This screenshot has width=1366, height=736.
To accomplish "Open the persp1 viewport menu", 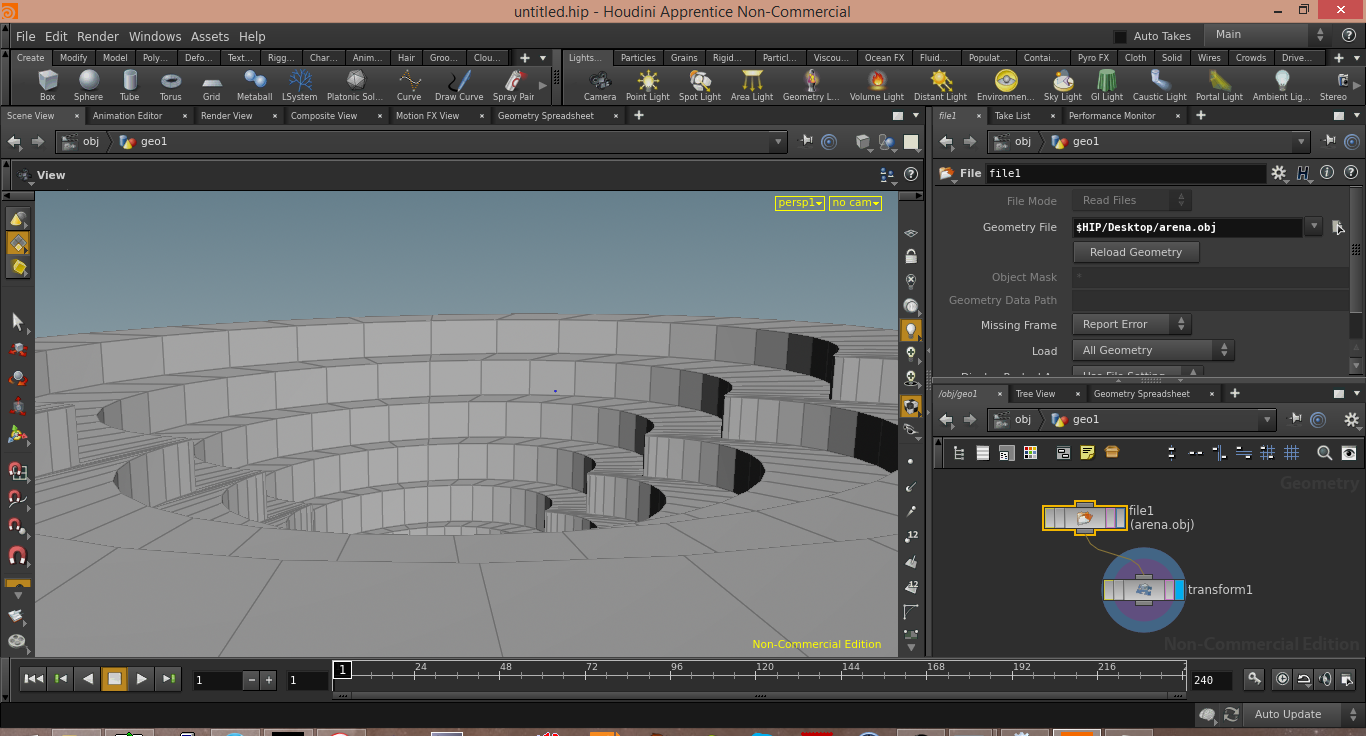I will pos(800,203).
